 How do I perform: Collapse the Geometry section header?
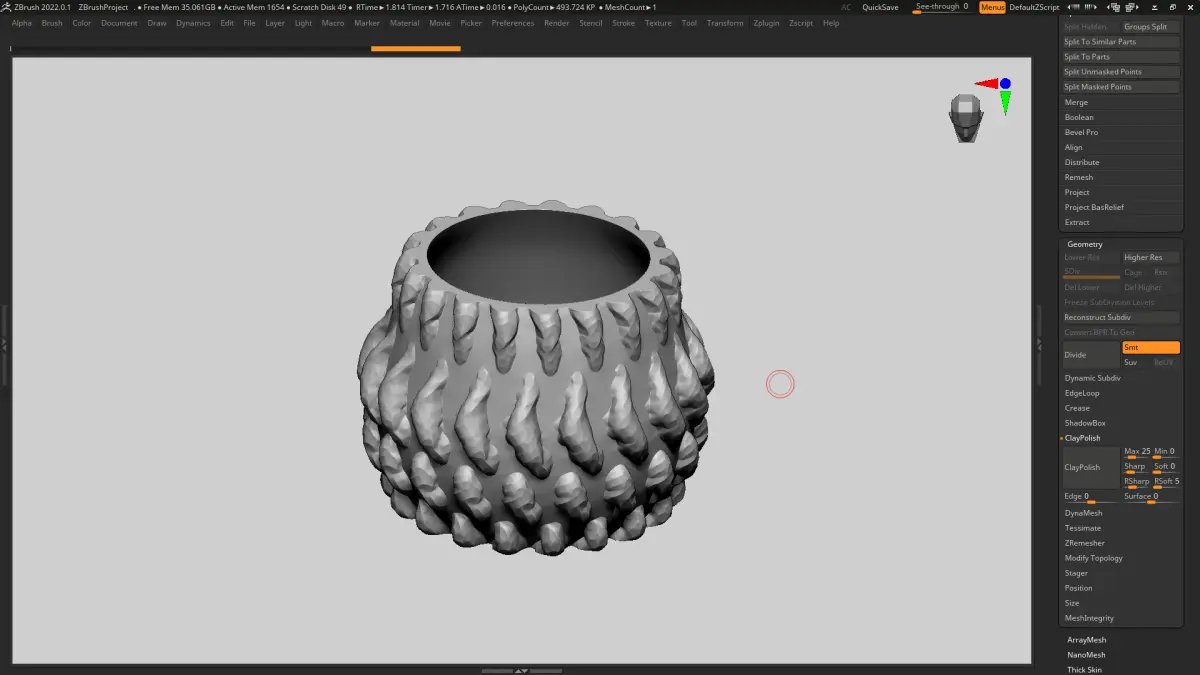tap(1085, 244)
